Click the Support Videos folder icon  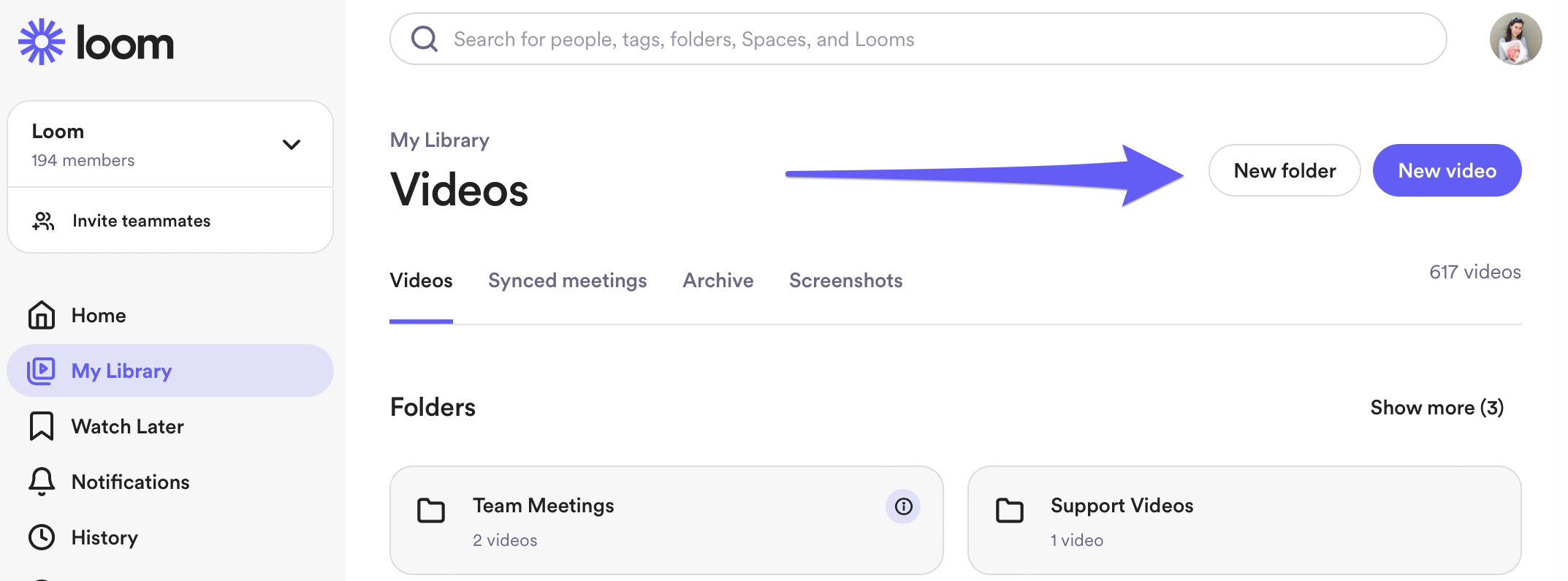(1009, 510)
